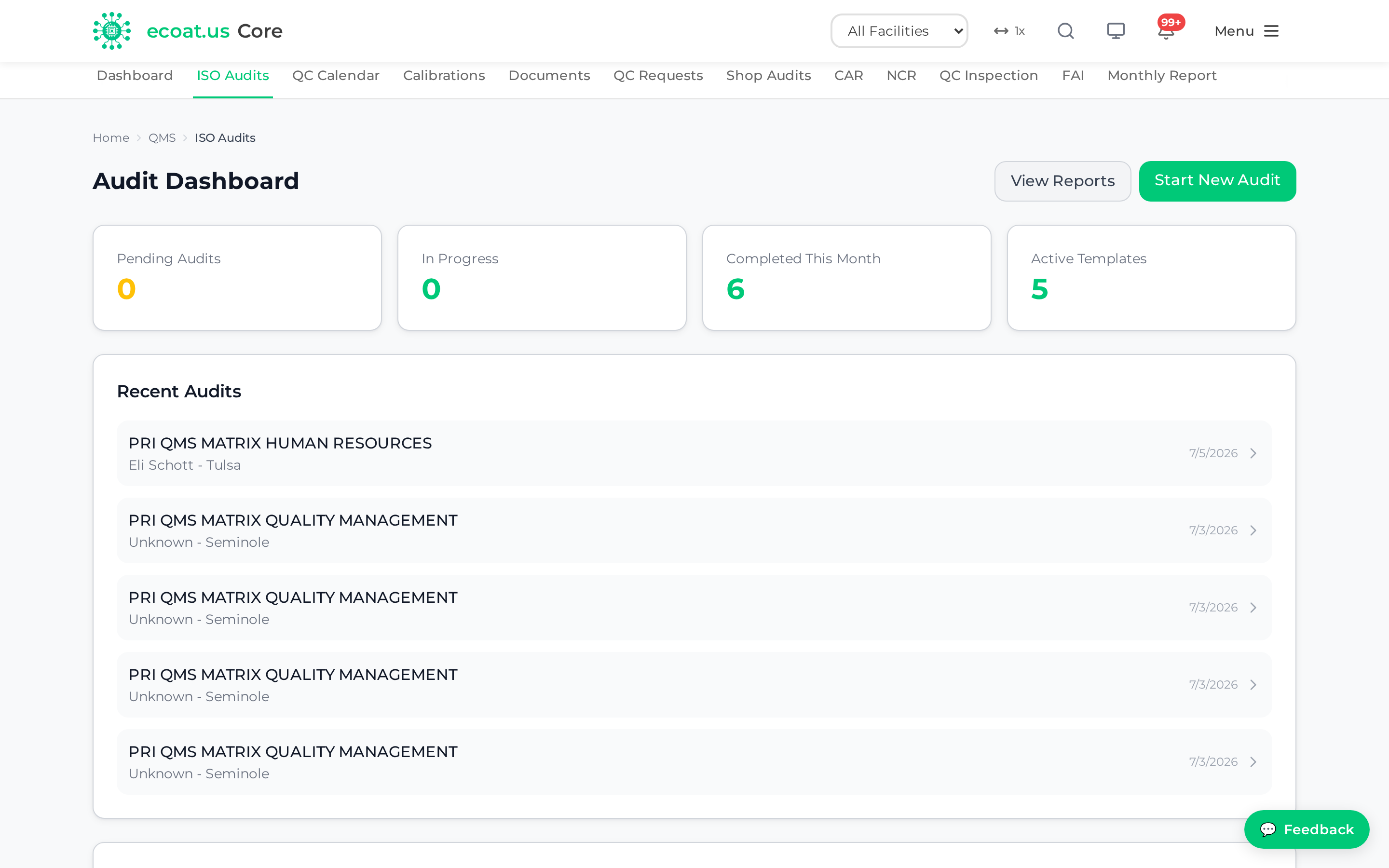The width and height of the screenshot is (1389, 868).
Task: Open the notifications bell with 99+ badge
Action: pyautogui.click(x=1166, y=31)
